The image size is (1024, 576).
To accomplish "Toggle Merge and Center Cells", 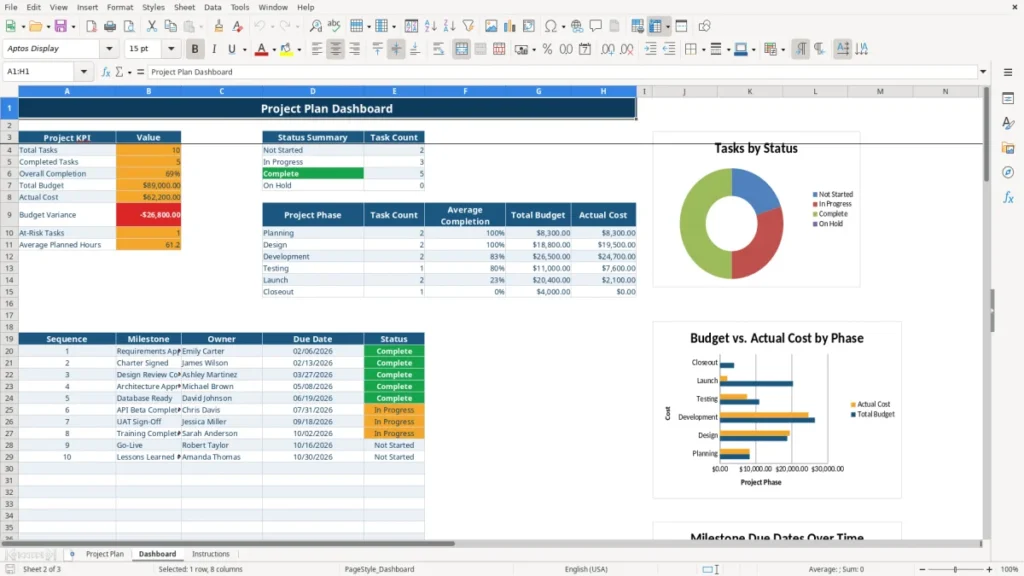I will point(462,49).
